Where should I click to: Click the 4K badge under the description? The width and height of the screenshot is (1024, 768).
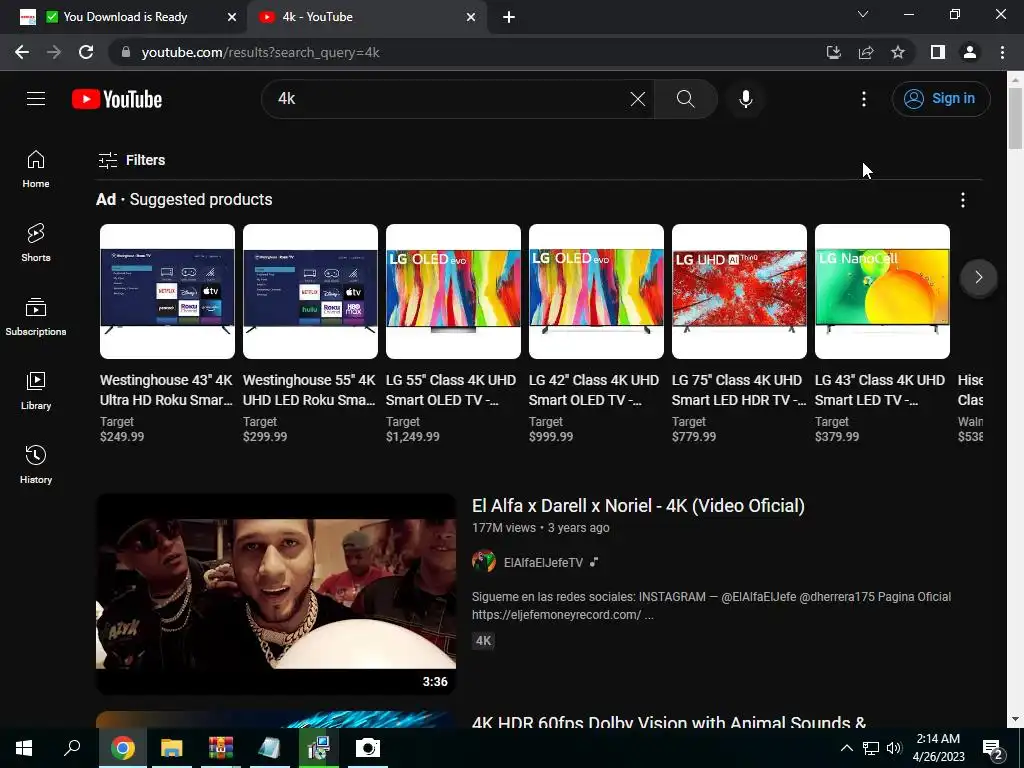(x=483, y=641)
